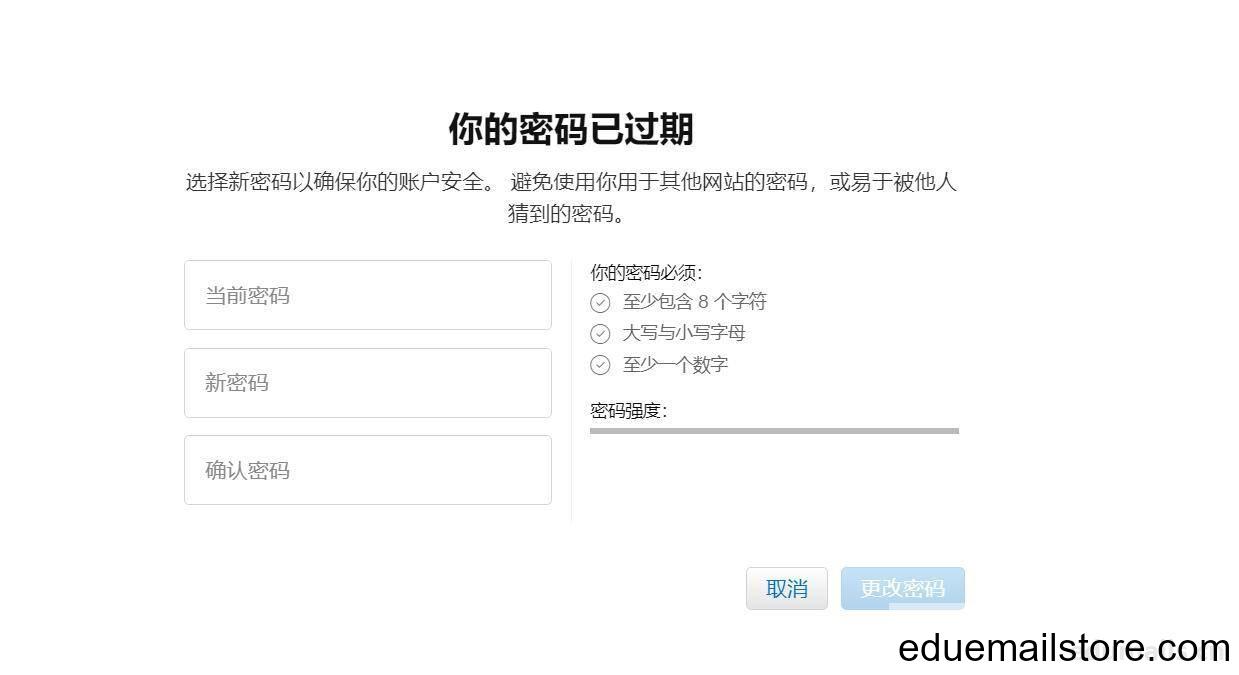The height and width of the screenshot is (675, 1239).
Task: Click the check icon beside 至少一个数字
Action: coord(600,365)
